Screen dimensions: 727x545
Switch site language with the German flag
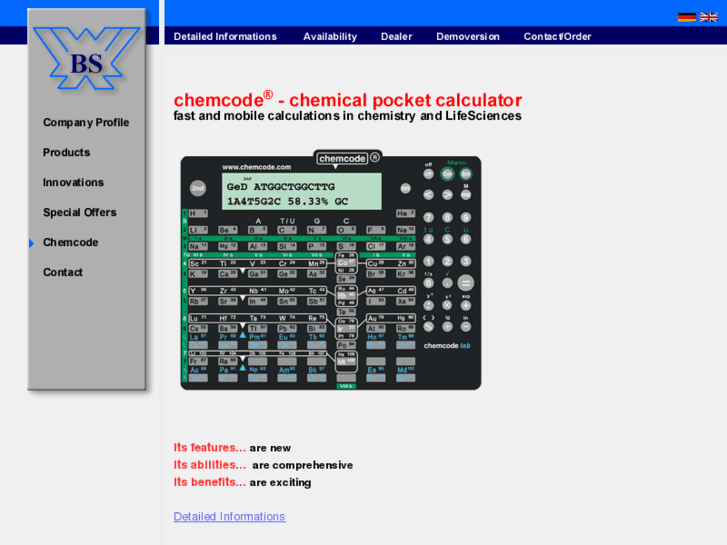tap(687, 17)
